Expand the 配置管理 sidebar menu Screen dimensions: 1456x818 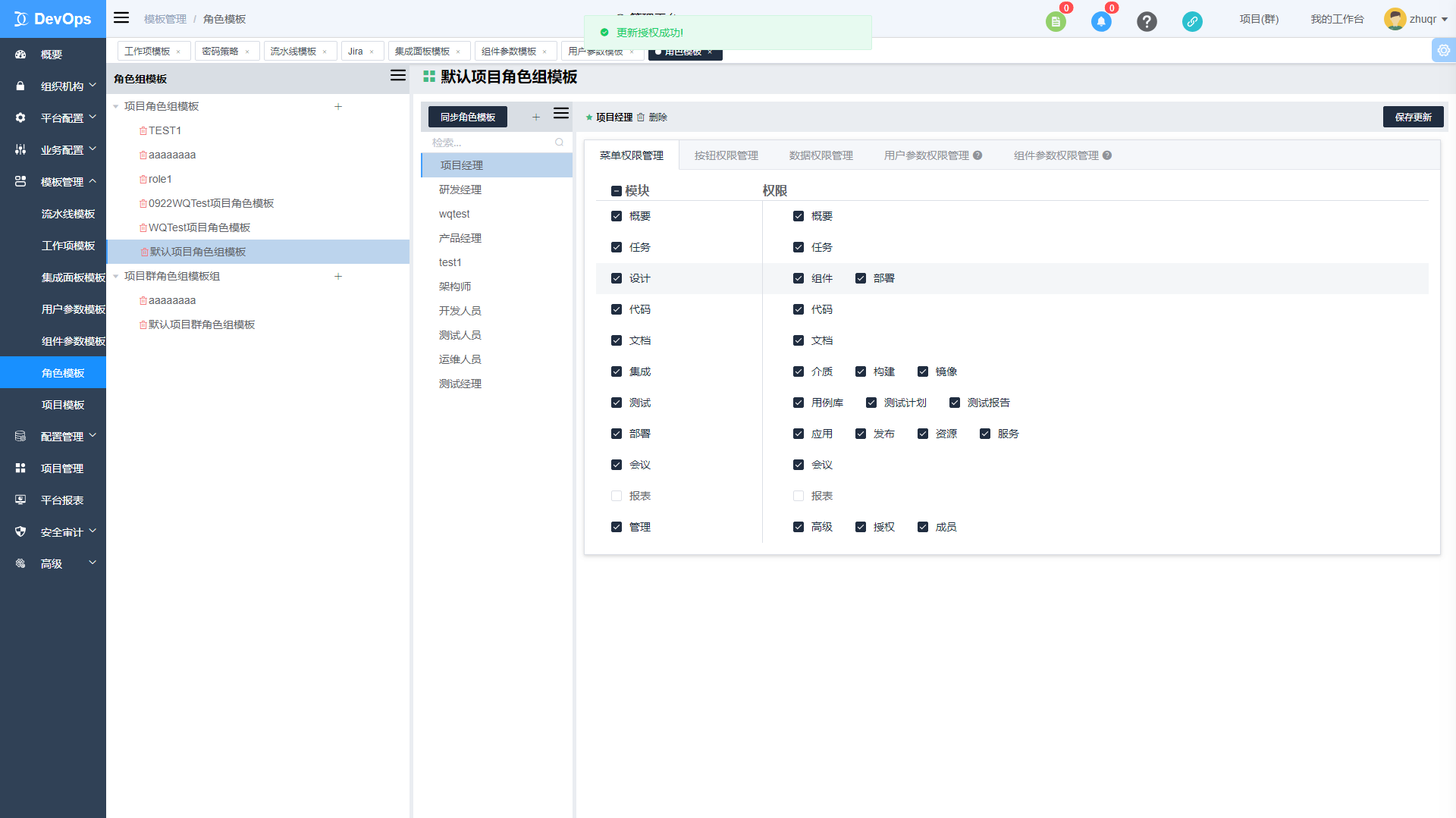53,437
